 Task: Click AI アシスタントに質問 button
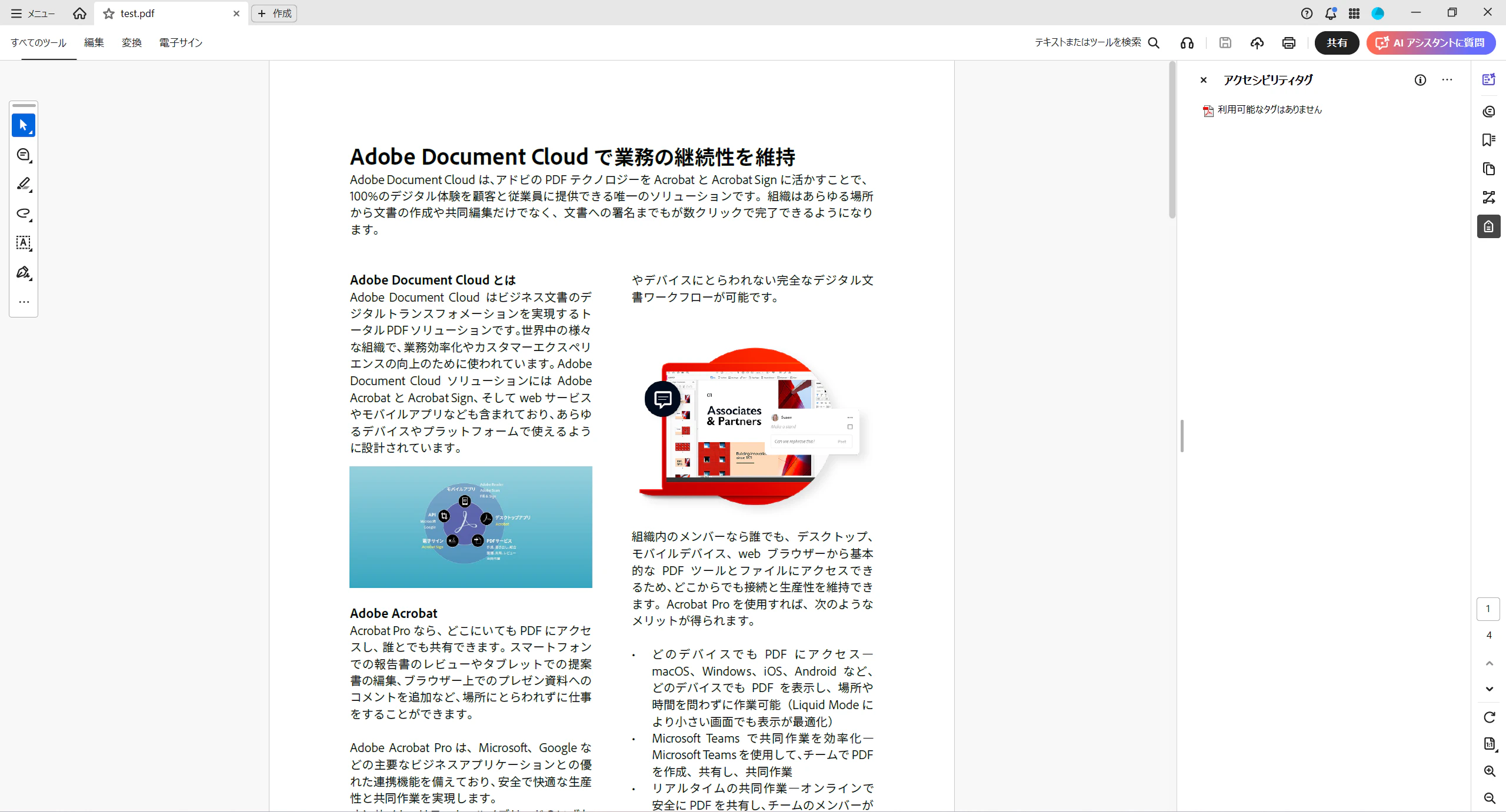1431,42
